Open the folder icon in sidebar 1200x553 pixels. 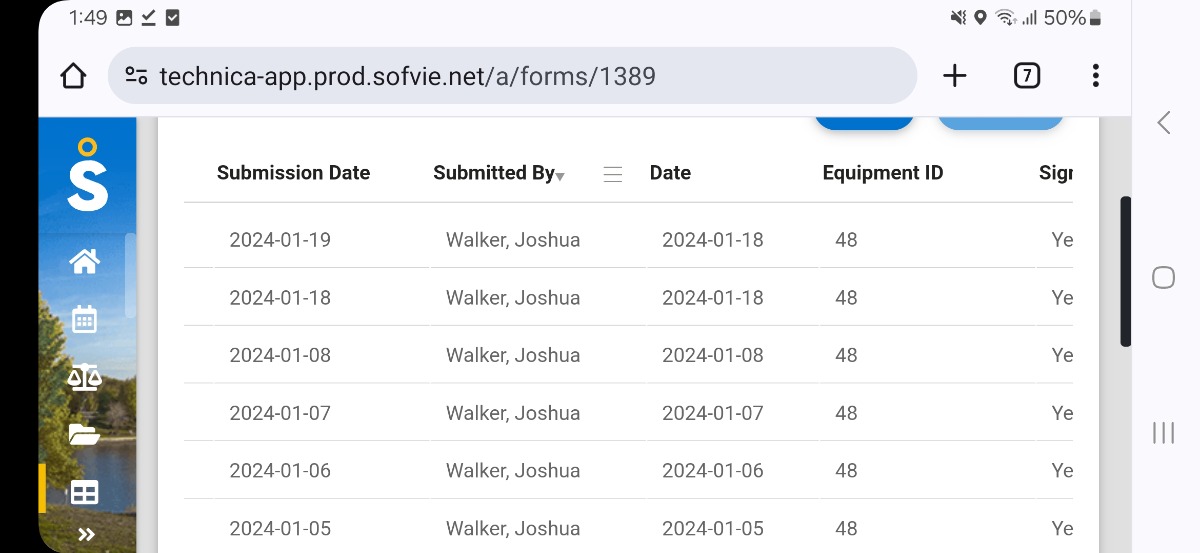[x=85, y=434]
